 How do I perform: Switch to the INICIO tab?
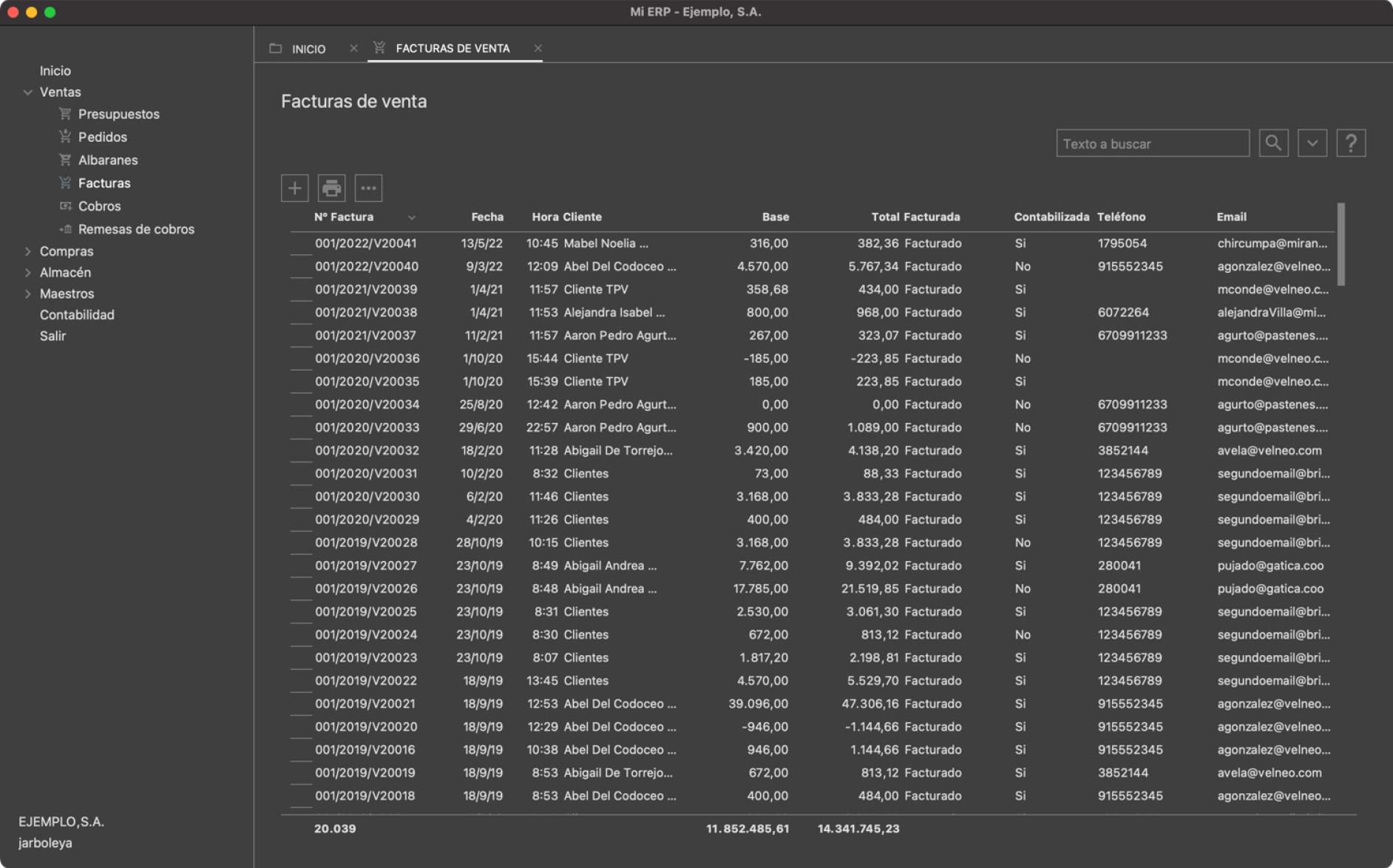tap(308, 49)
